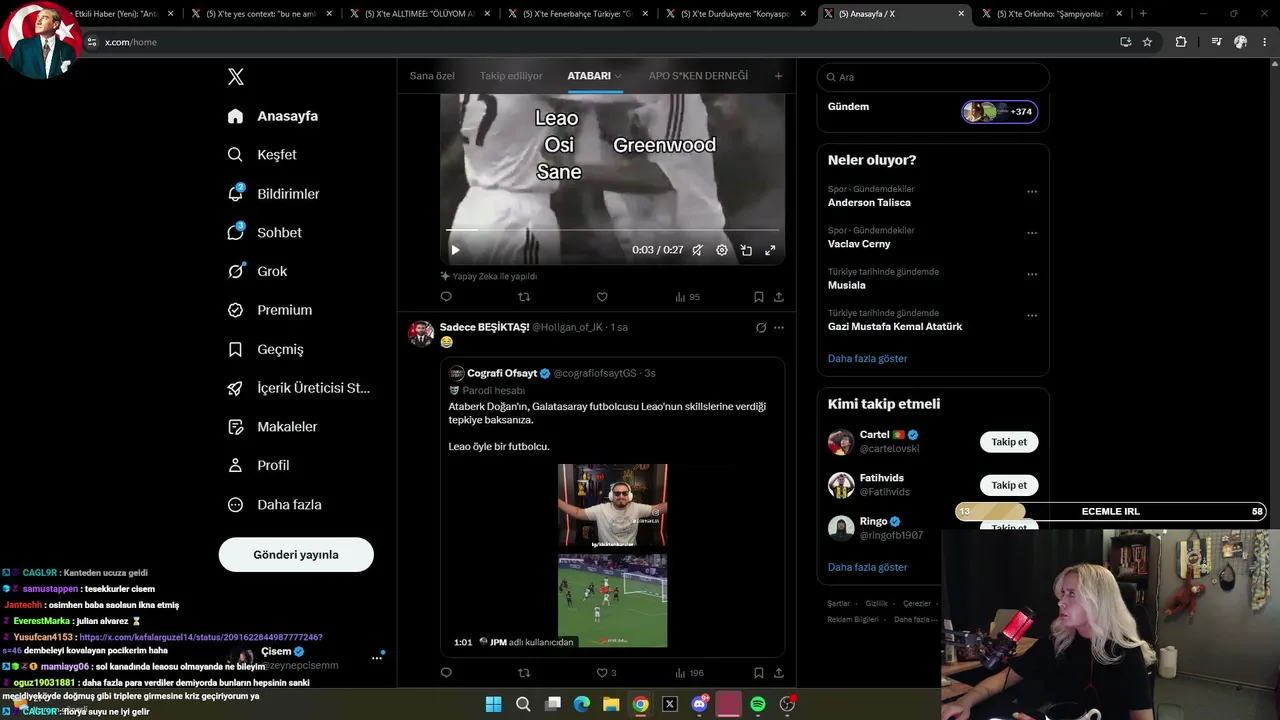Click Gönderi yayınla button
The image size is (1280, 720).
coord(296,555)
